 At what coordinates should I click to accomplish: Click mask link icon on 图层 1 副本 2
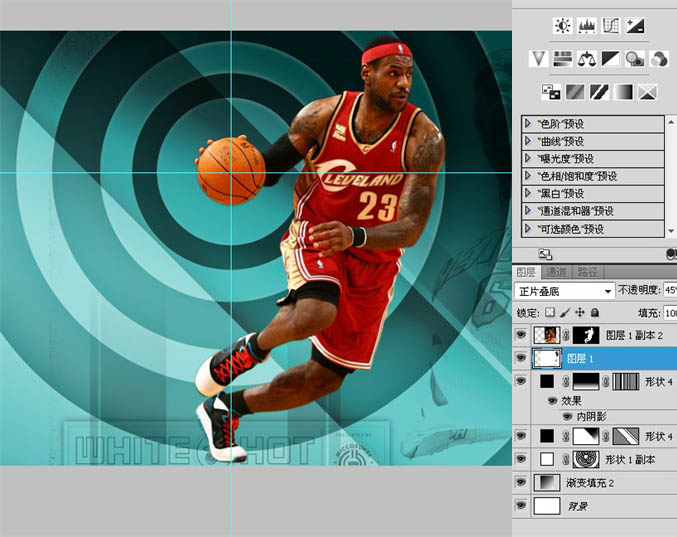(566, 335)
